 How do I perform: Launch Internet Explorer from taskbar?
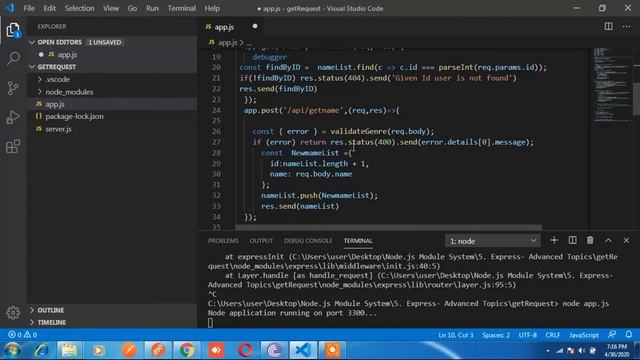click(x=42, y=350)
